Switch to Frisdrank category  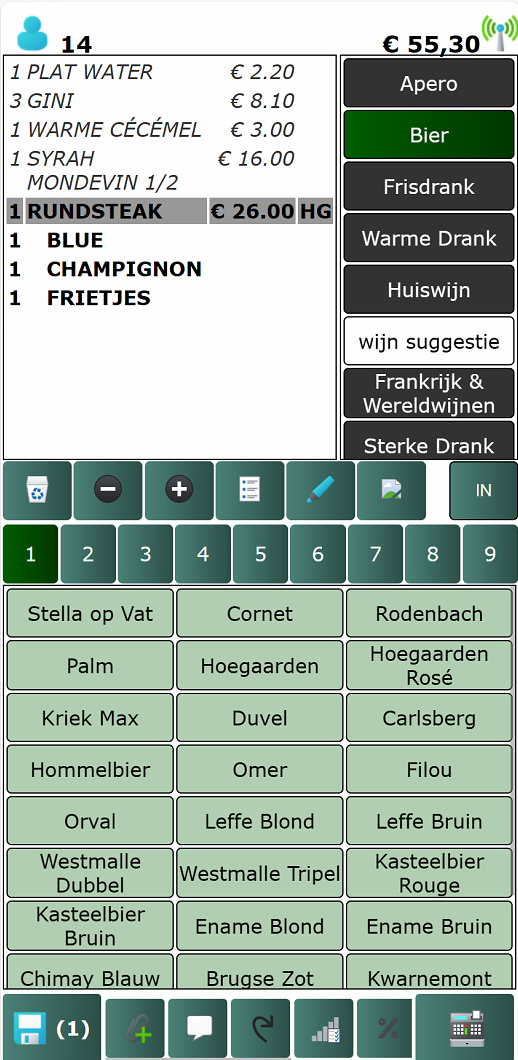(x=429, y=187)
